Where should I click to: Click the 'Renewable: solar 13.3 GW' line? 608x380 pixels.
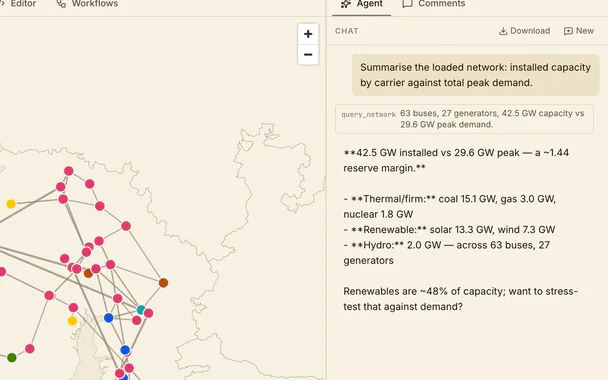pos(449,230)
